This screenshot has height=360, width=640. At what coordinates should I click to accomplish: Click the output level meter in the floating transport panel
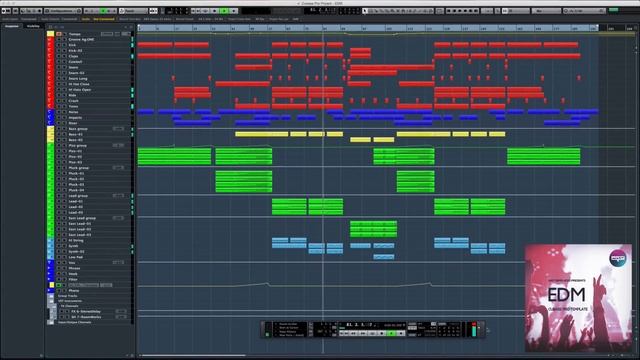tap(474, 329)
